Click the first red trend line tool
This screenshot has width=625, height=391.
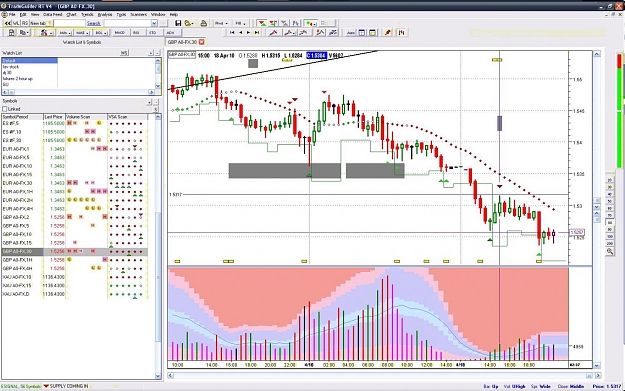coord(273,33)
